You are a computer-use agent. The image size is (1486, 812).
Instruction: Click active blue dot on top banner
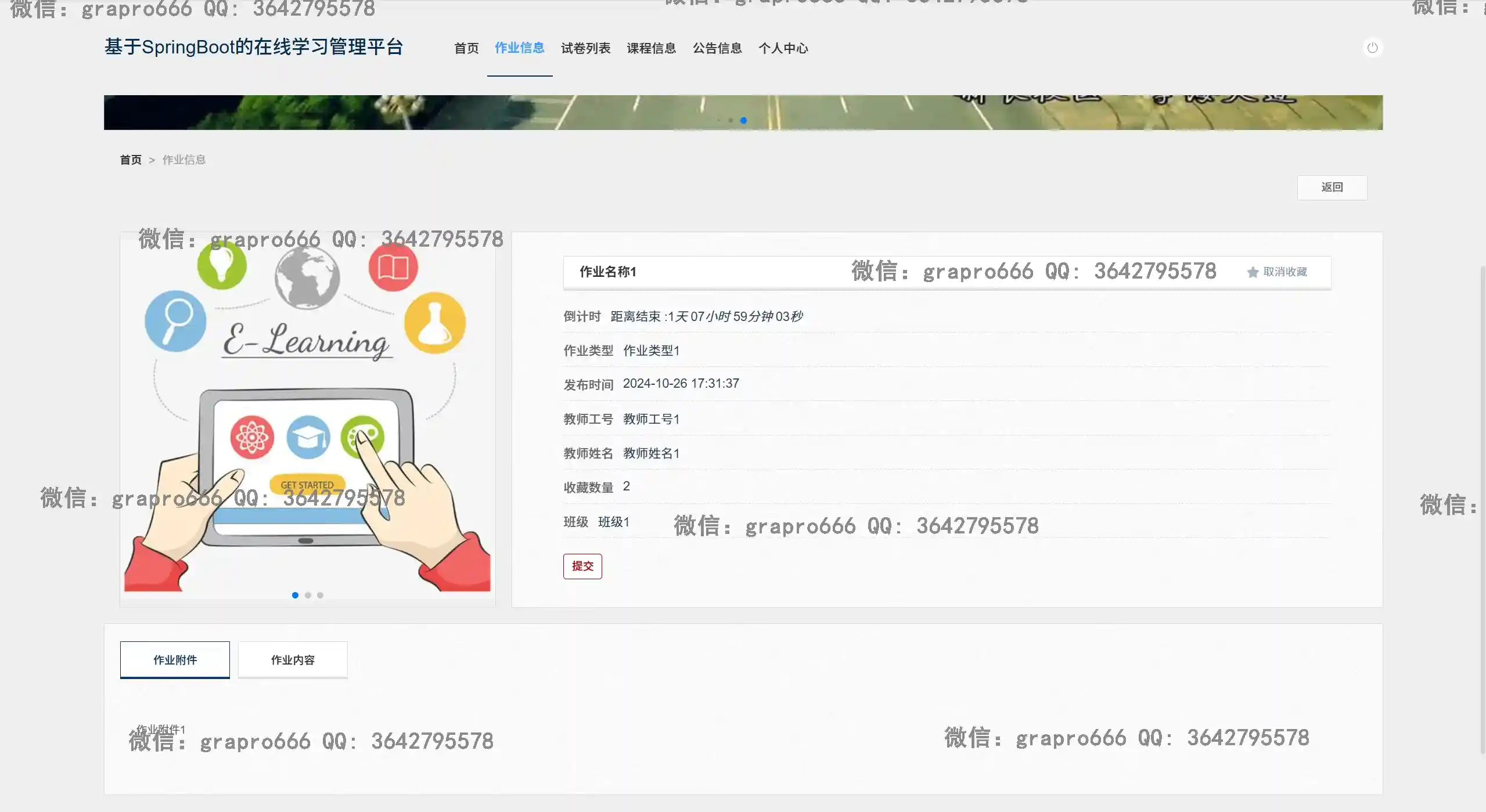click(x=743, y=120)
